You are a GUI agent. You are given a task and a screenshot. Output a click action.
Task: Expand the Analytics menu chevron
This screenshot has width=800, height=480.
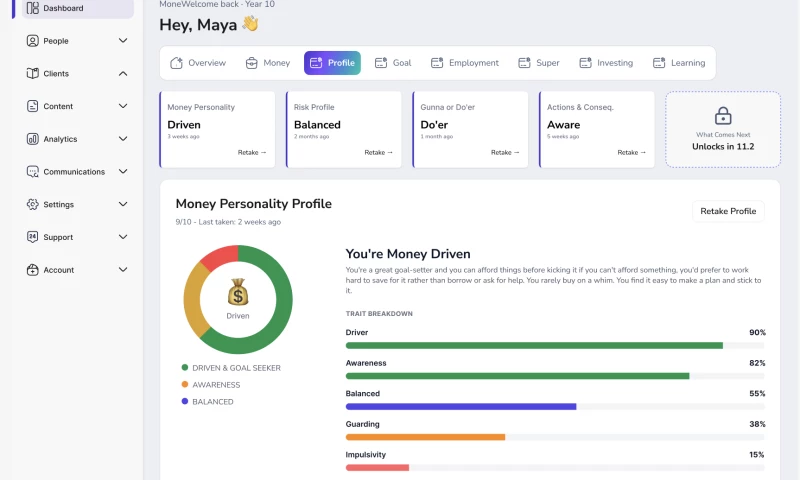[x=123, y=139]
